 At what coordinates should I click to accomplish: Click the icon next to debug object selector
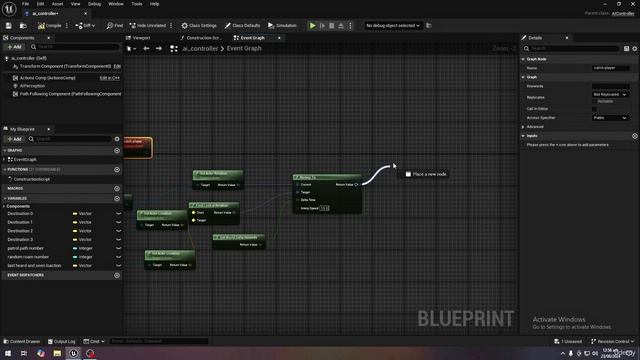coord(429,26)
